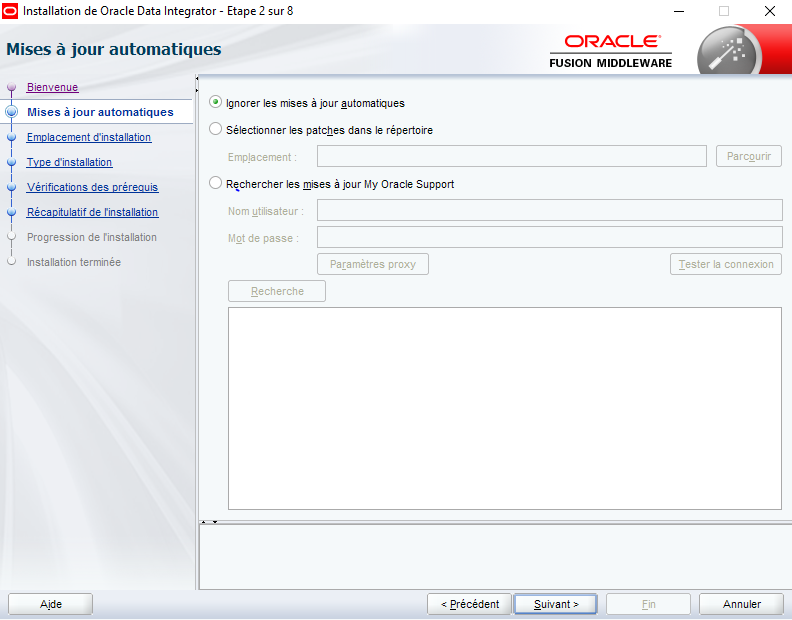Click the Parcourir button

749,156
